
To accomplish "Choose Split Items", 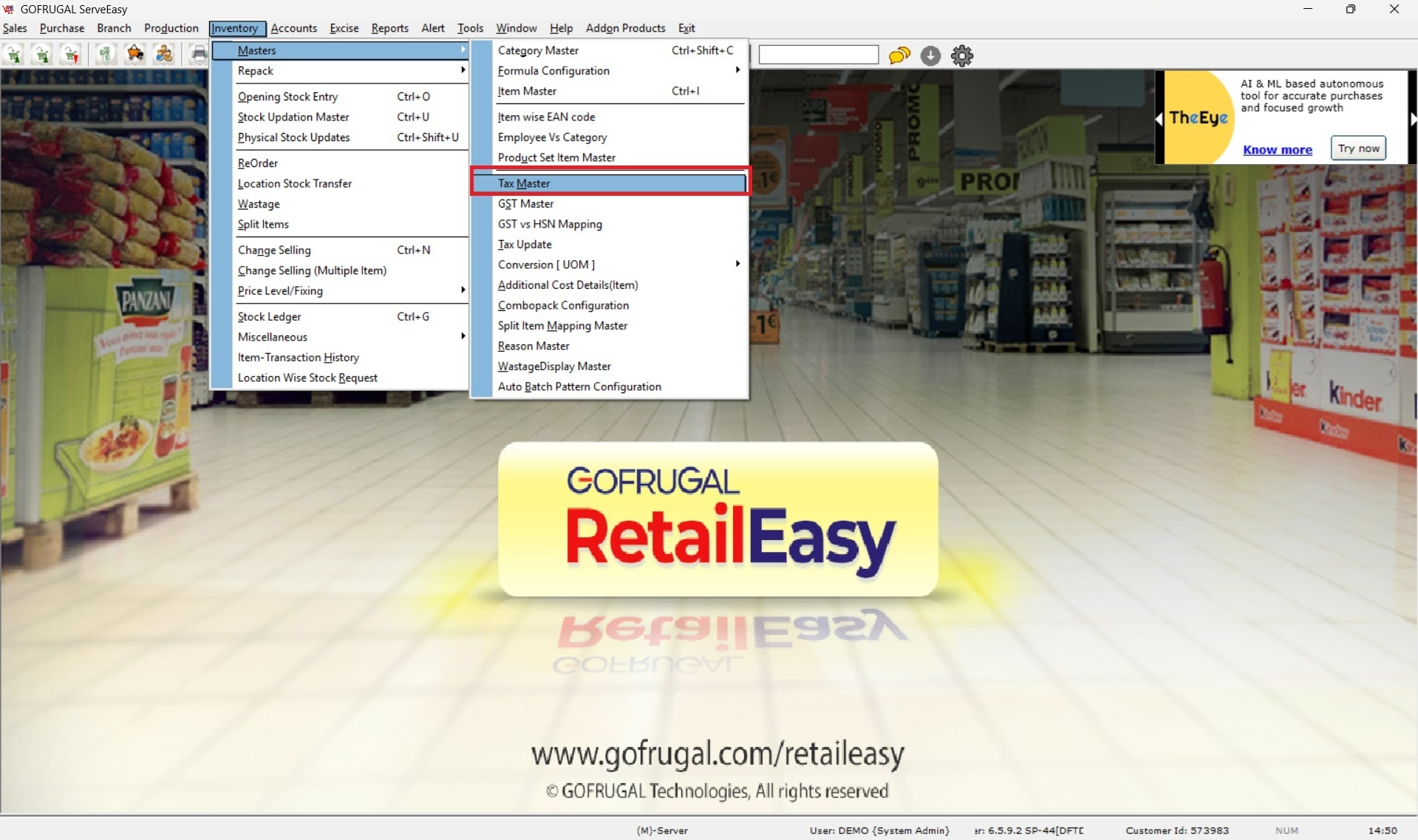I will [340, 224].
